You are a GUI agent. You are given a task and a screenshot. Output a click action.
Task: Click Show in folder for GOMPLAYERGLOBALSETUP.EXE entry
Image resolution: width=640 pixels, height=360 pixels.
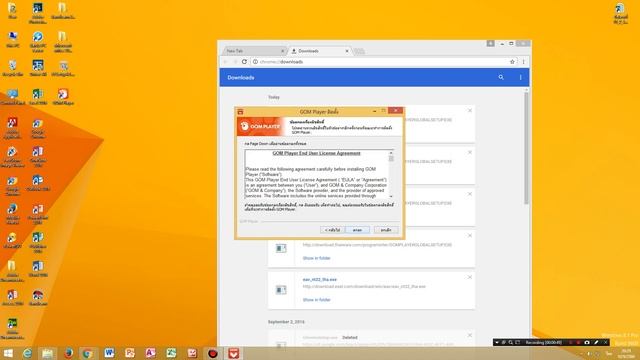[x=316, y=258]
